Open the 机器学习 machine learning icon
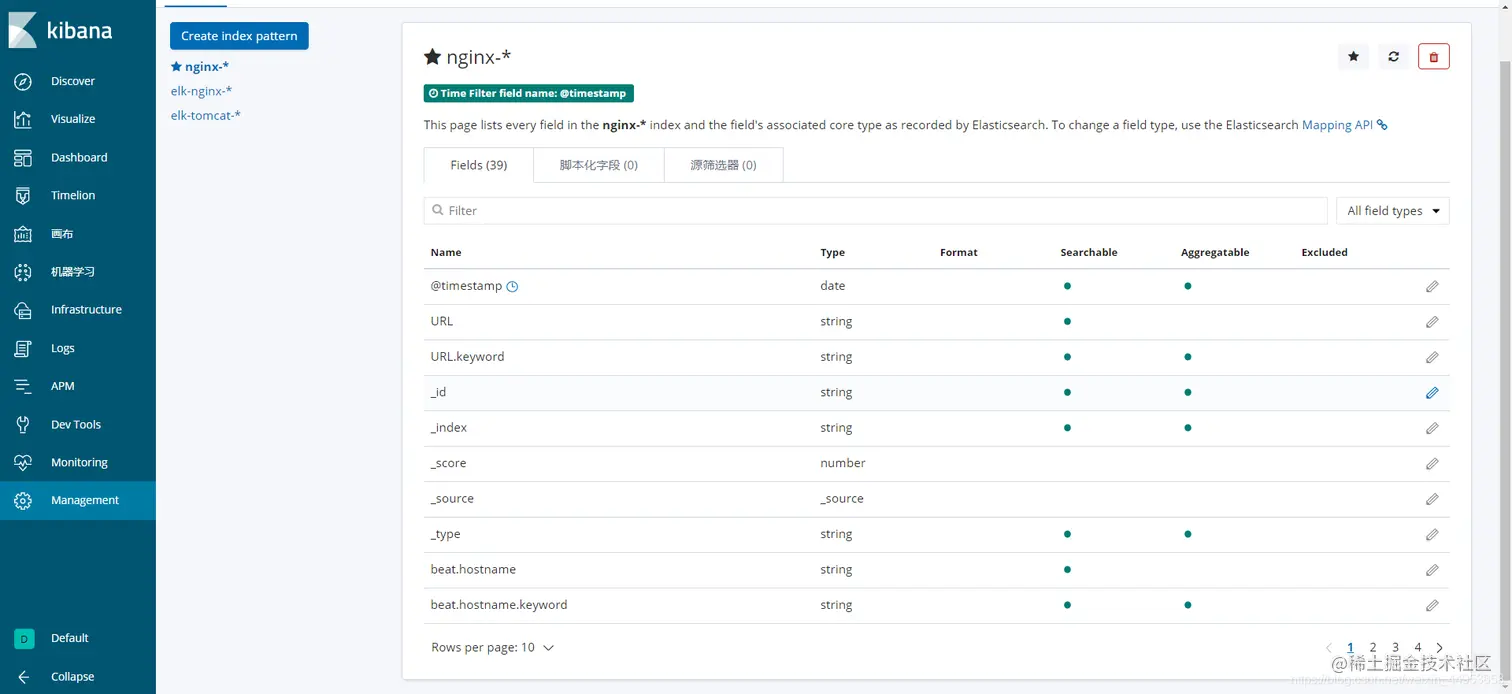Image resolution: width=1512 pixels, height=694 pixels. click(23, 272)
